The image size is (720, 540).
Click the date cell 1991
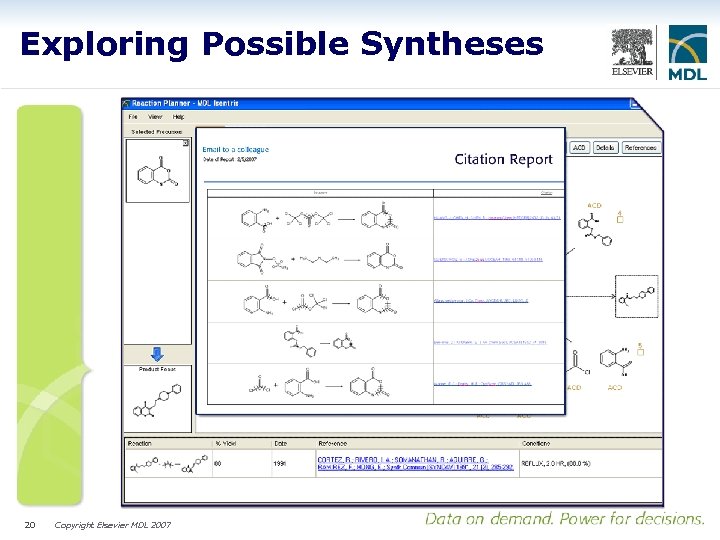280,464
